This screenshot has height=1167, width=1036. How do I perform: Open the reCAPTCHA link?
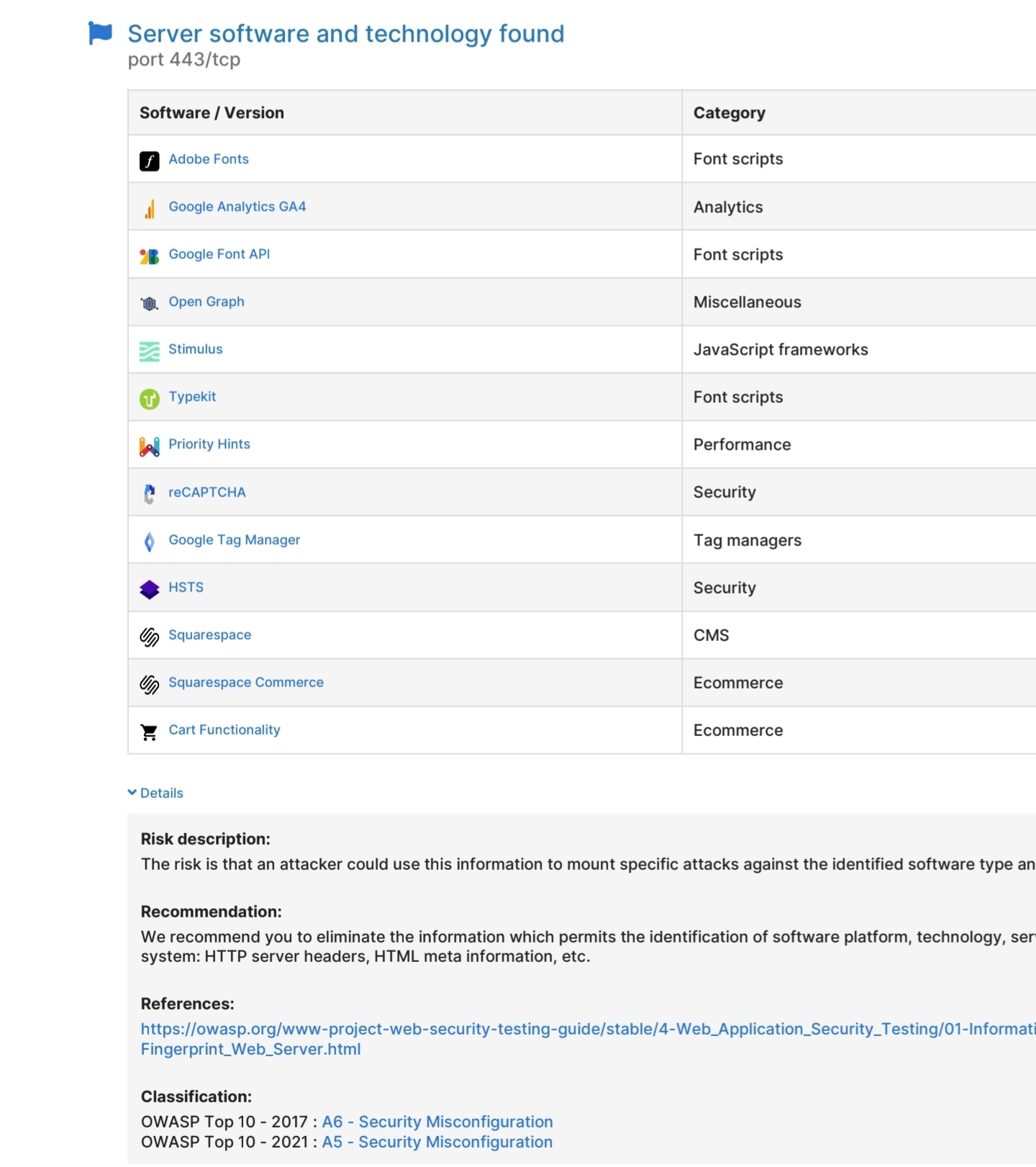207,492
